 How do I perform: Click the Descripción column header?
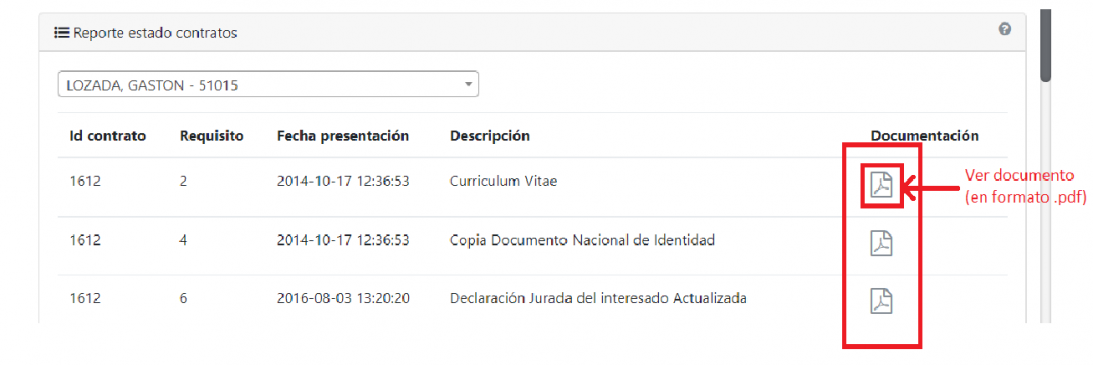[x=490, y=135]
